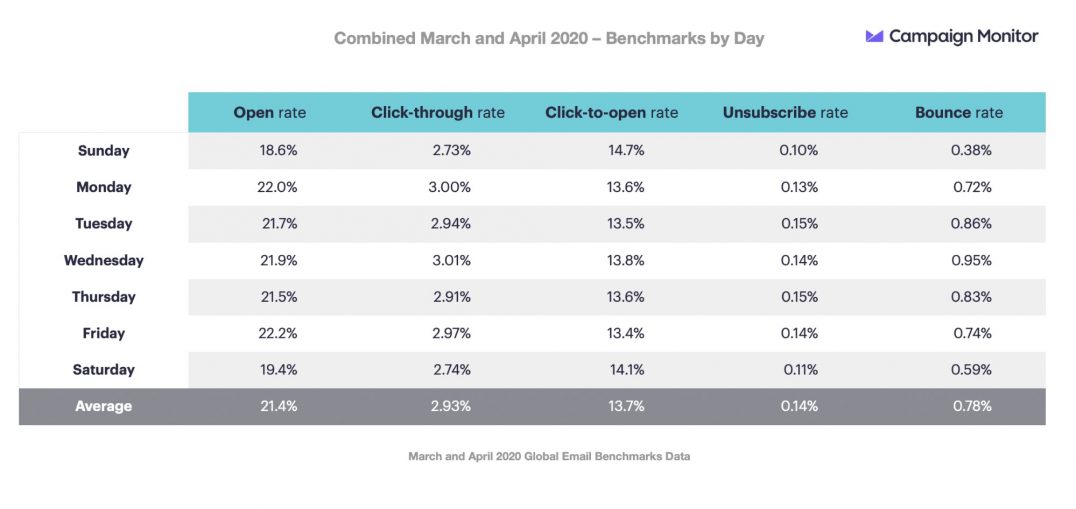This screenshot has width=1076, height=509.
Task: Select the Unsubscribe rate column header
Action: click(x=785, y=113)
